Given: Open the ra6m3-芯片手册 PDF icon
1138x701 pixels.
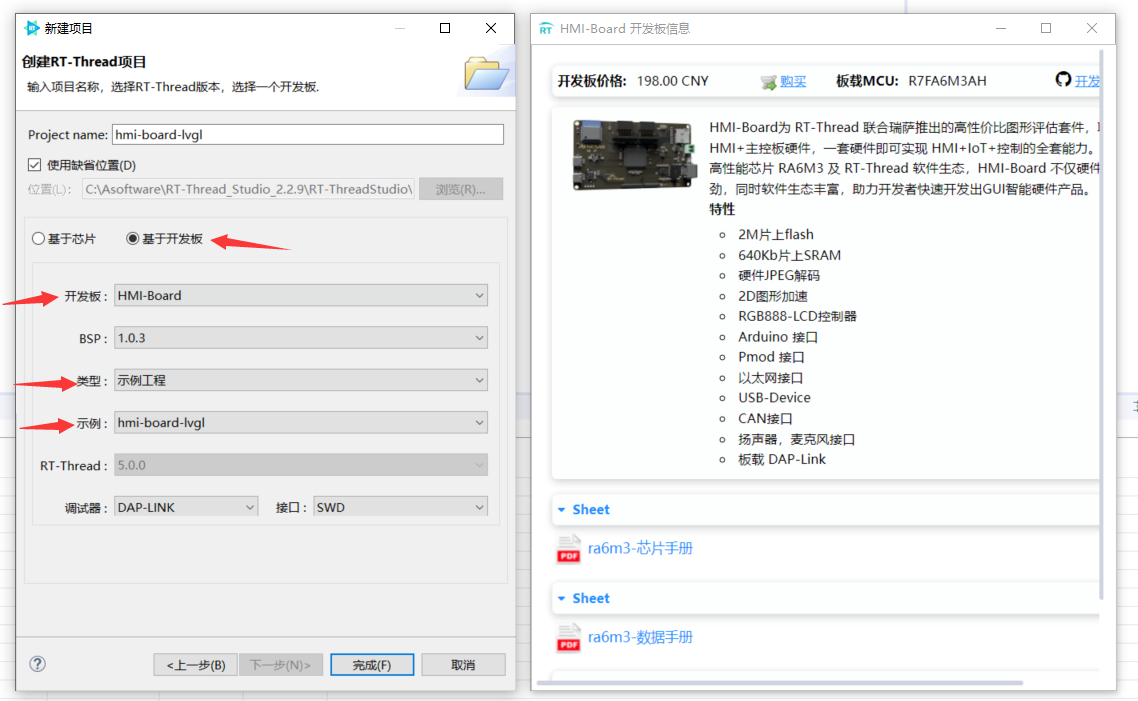Looking at the screenshot, I should point(568,549).
